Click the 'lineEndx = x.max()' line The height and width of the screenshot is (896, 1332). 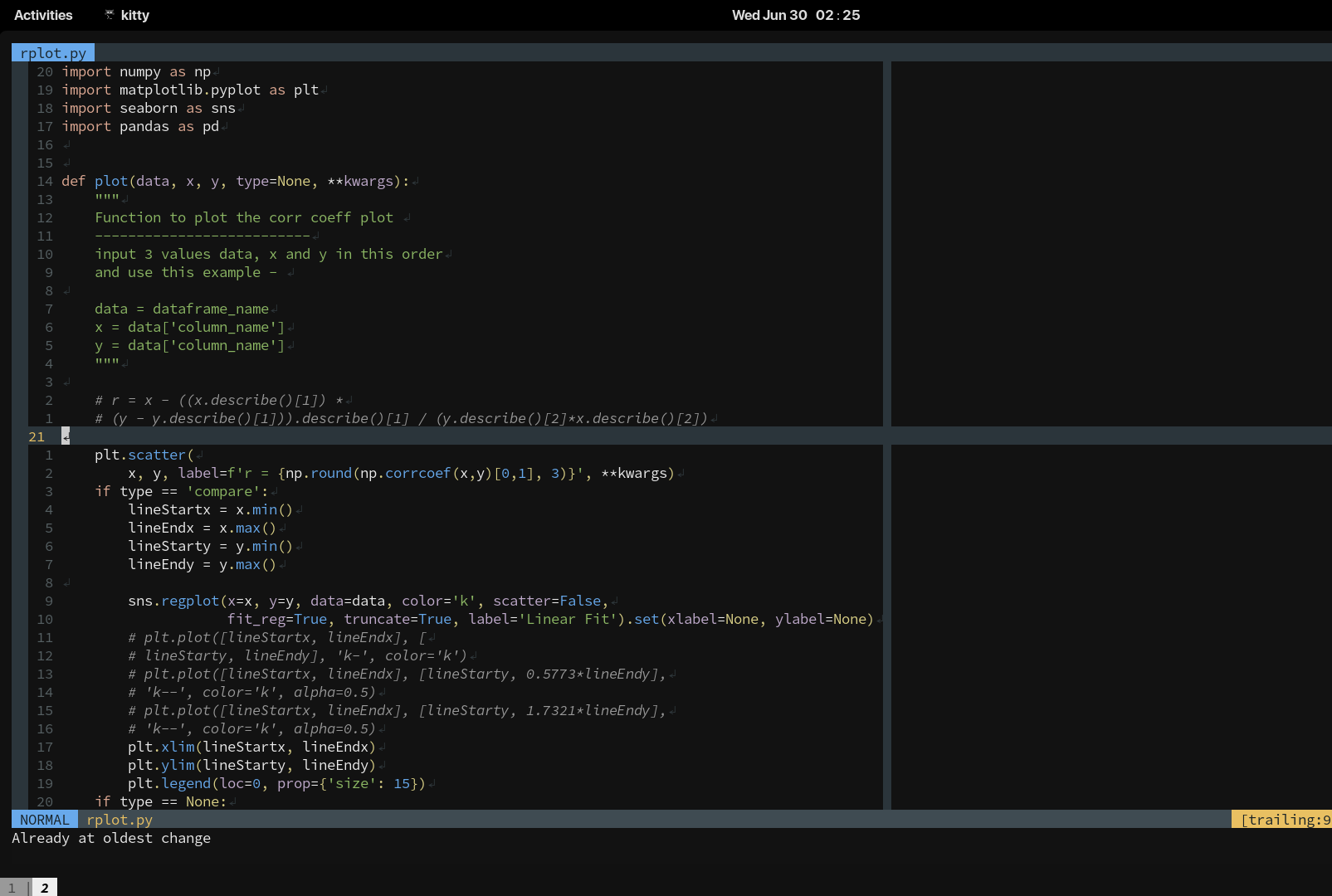202,528
